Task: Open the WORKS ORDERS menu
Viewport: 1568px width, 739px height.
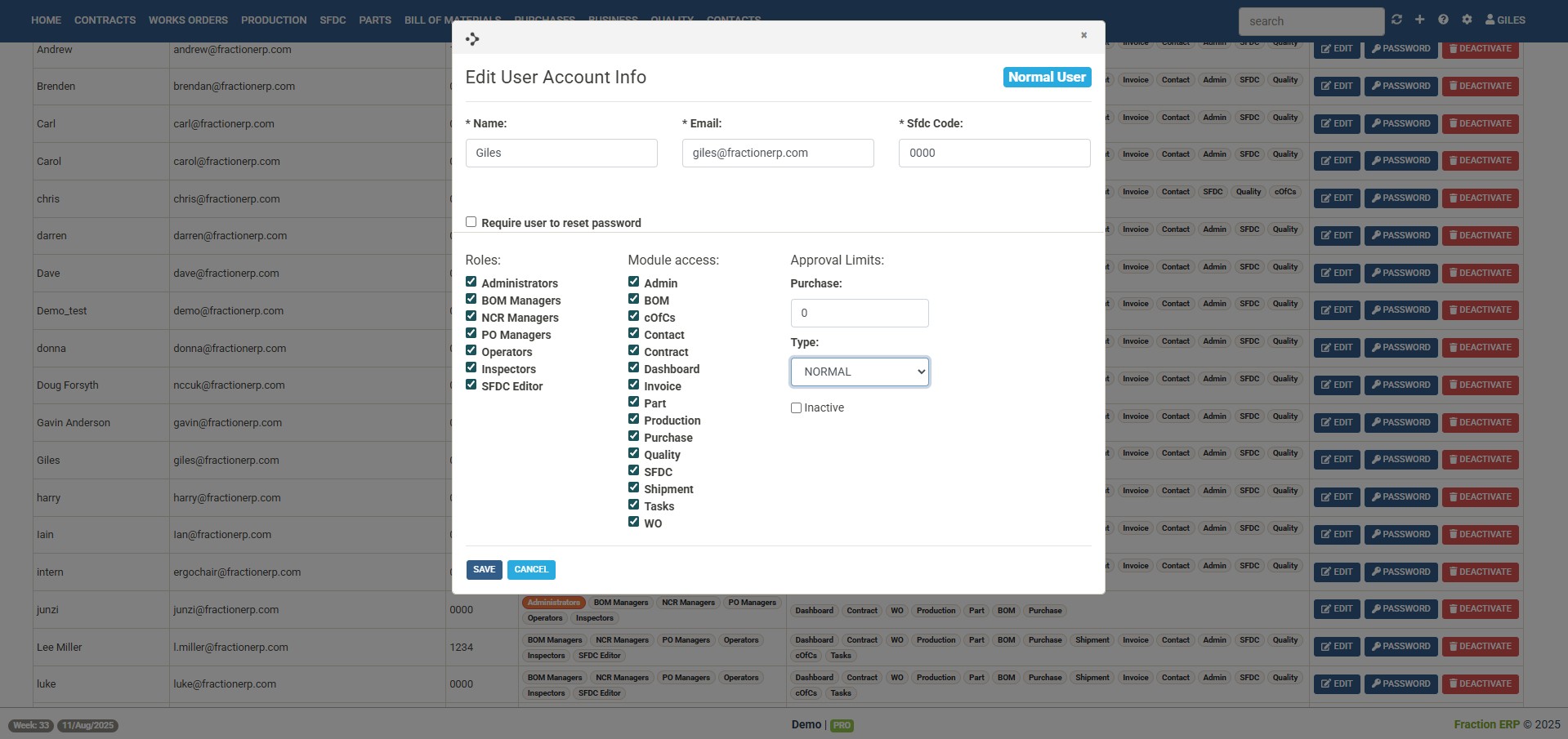Action: click(x=188, y=20)
